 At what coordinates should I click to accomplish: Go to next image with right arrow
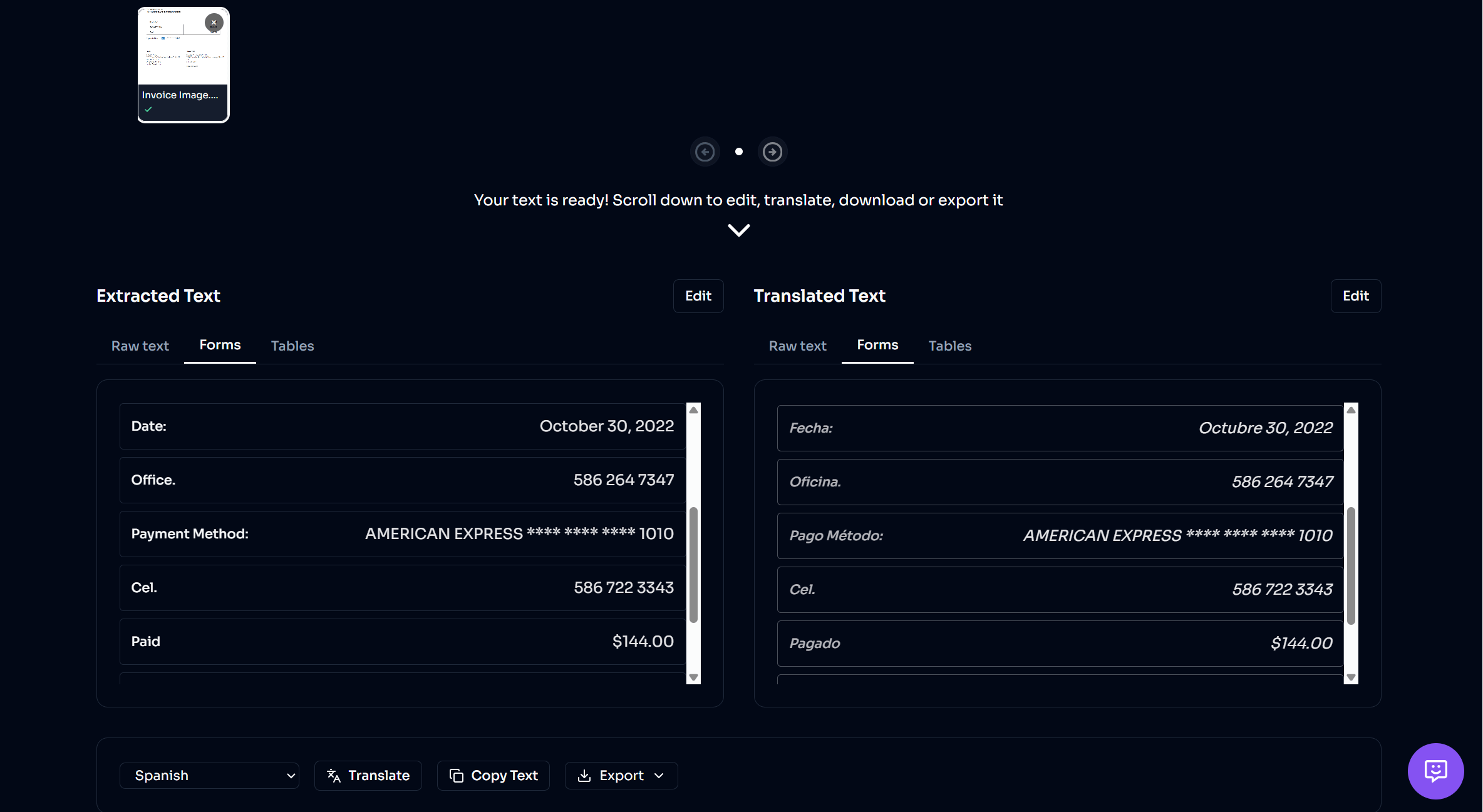[772, 152]
